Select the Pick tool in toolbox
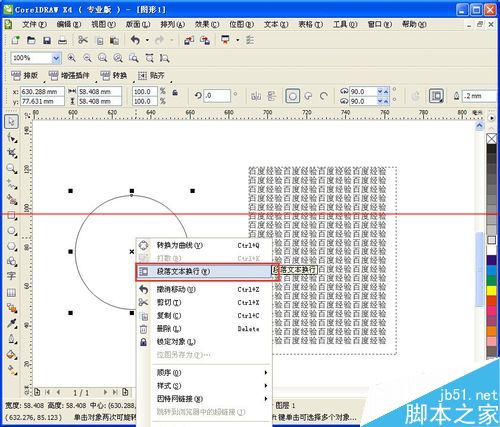Image resolution: width=500 pixels, height=427 pixels. (x=11, y=122)
